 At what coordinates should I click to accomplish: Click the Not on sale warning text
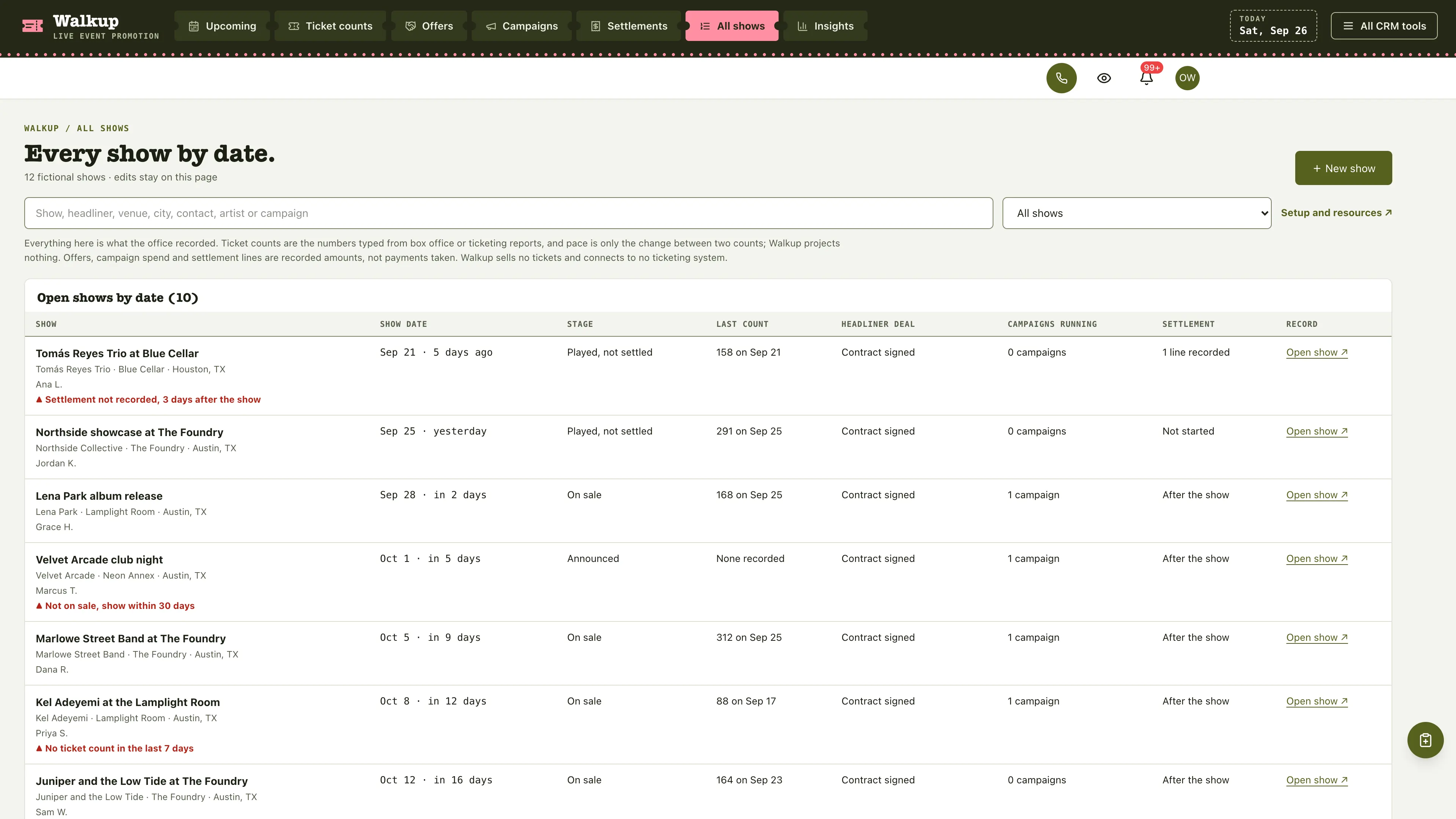[x=115, y=606]
